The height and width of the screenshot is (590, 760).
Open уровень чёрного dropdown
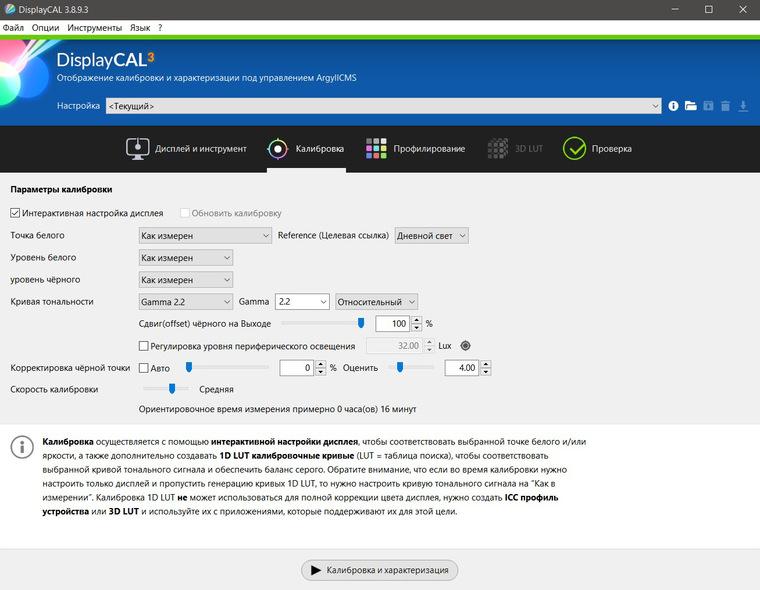[x=186, y=280]
